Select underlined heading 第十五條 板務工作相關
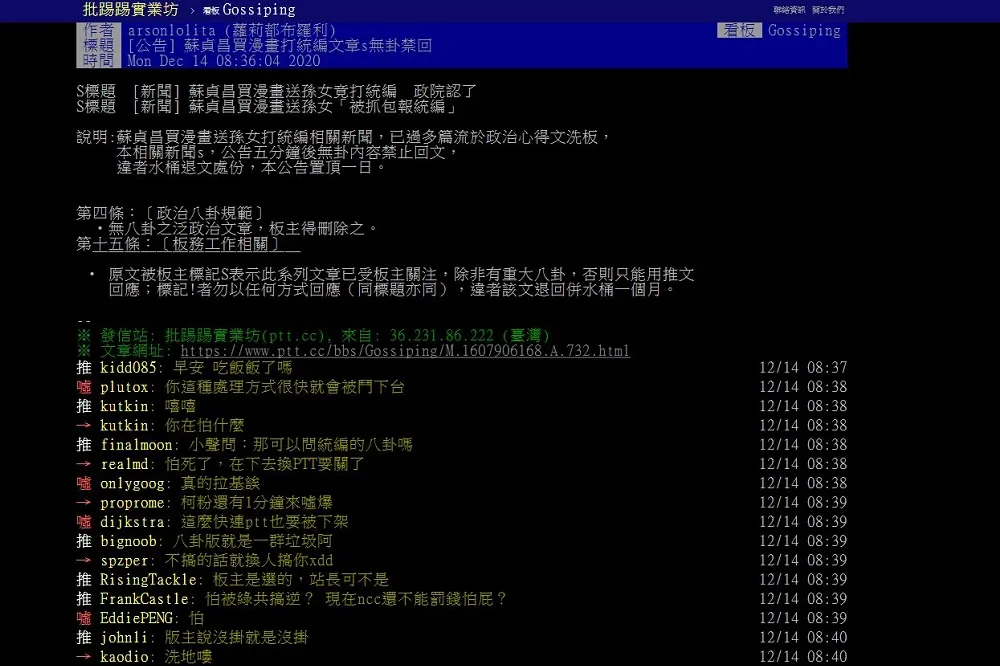 (188, 244)
